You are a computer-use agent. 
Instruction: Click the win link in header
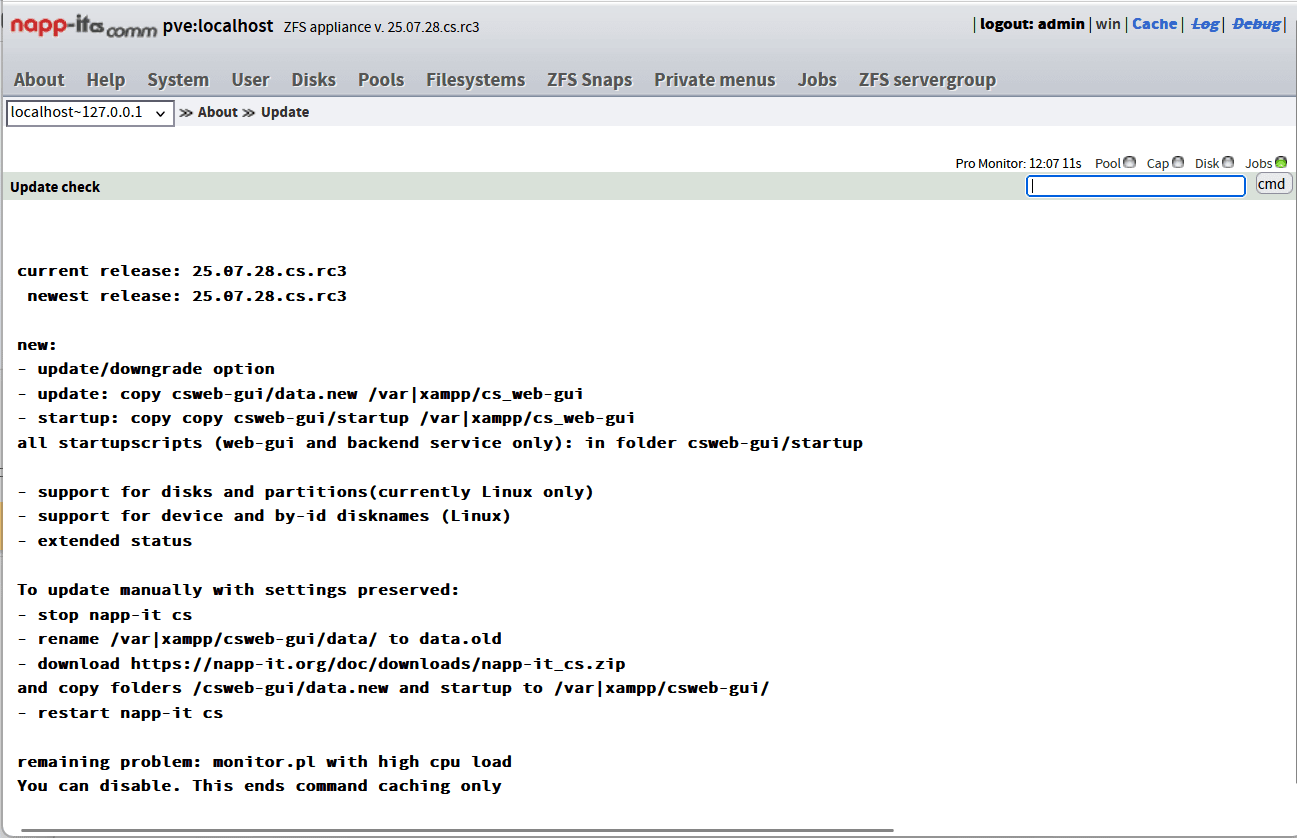coord(1108,24)
